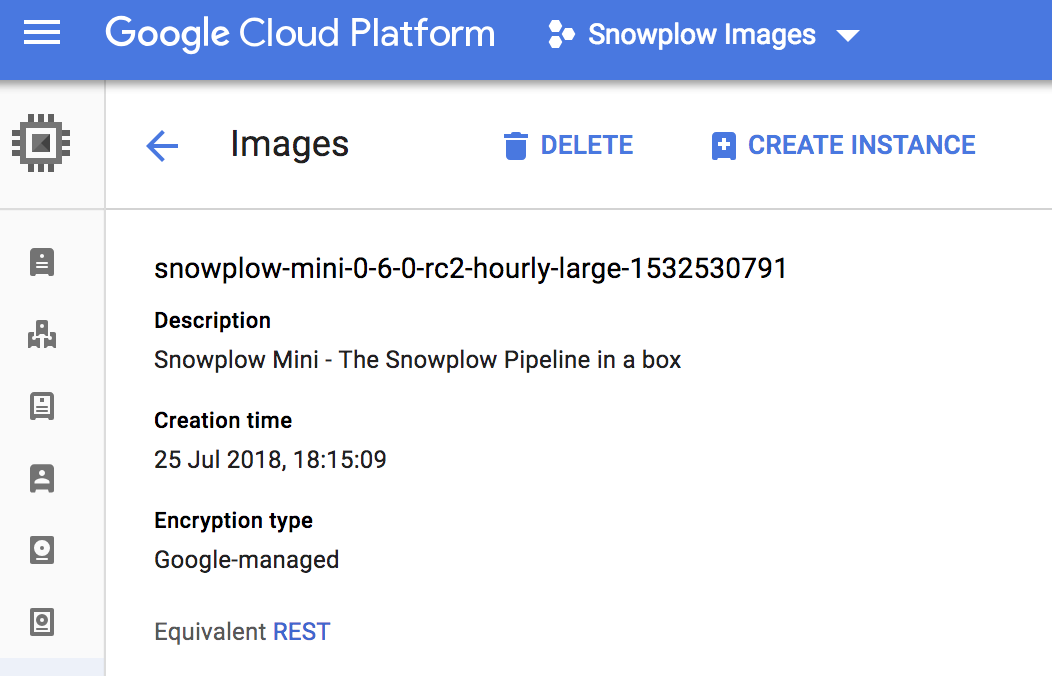Viewport: 1052px width, 676px height.
Task: Click the Google Cloud Platform logo text
Action: (x=300, y=34)
